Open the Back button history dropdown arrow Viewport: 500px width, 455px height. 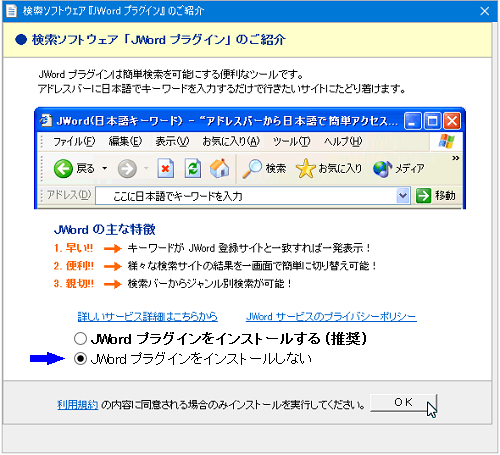point(105,168)
